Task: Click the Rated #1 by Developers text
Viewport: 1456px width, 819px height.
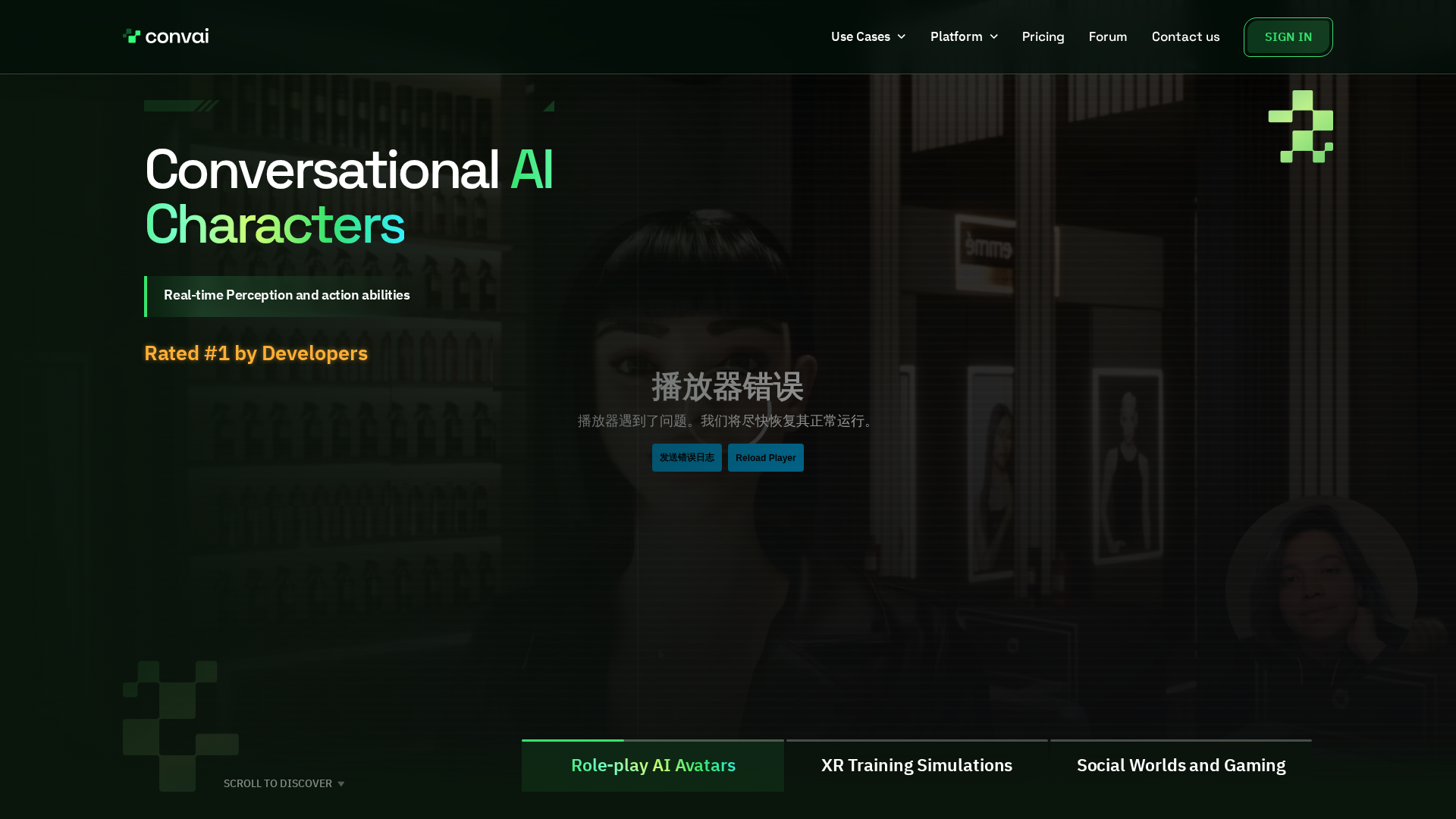Action: 256,353
